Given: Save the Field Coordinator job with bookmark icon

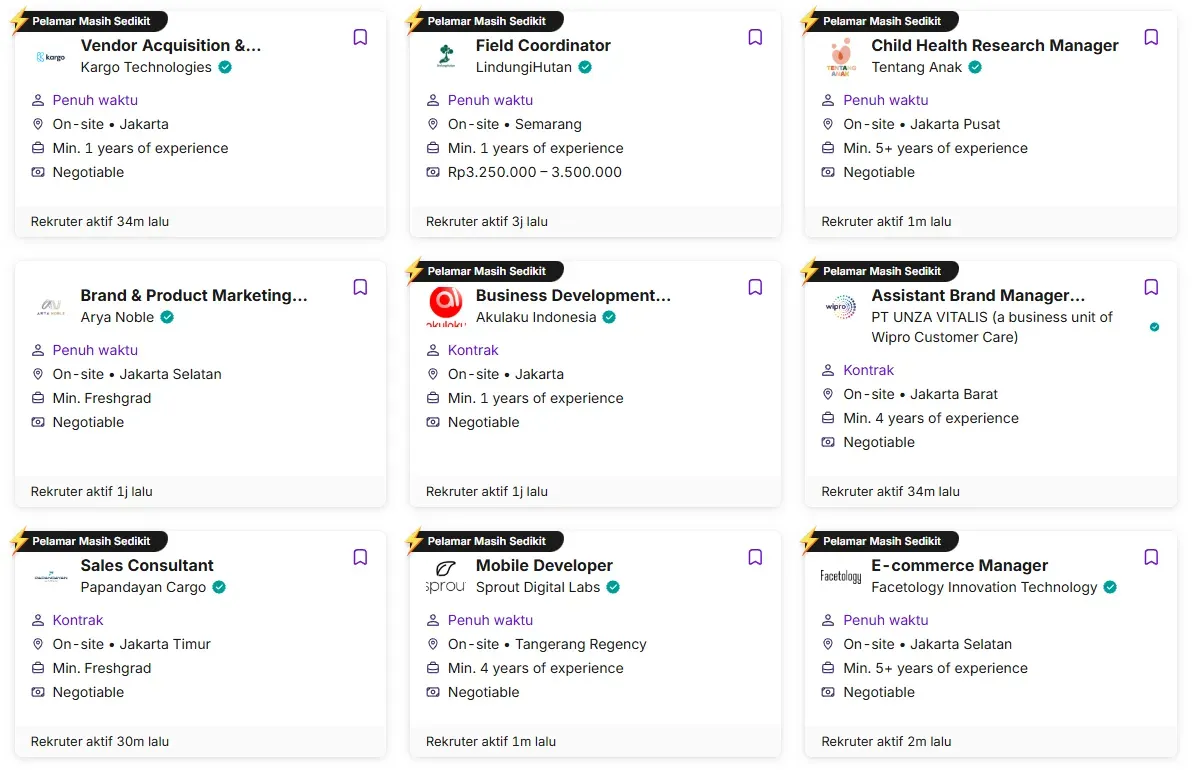Looking at the screenshot, I should (x=755, y=37).
